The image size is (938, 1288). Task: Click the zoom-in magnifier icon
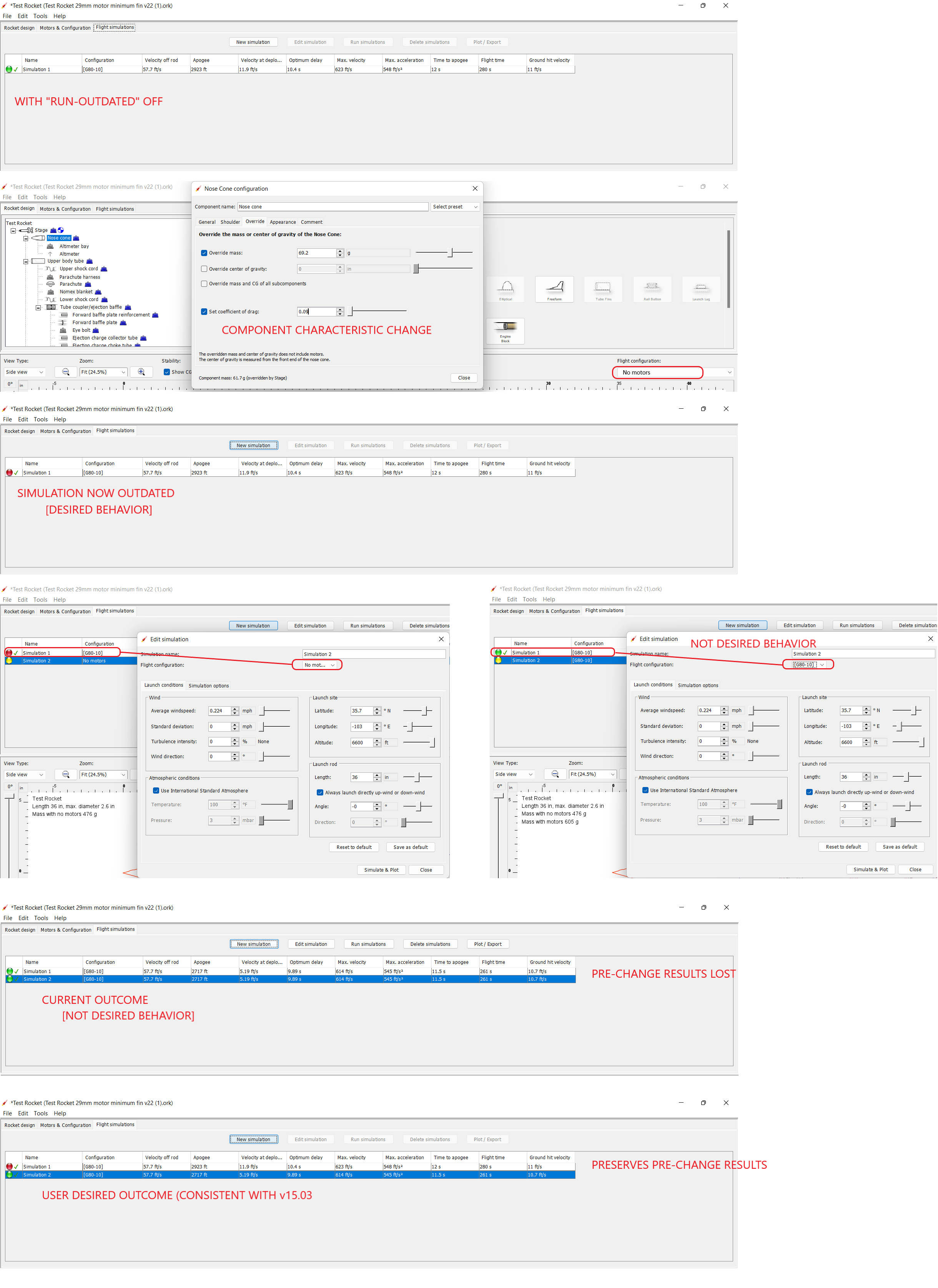[141, 372]
